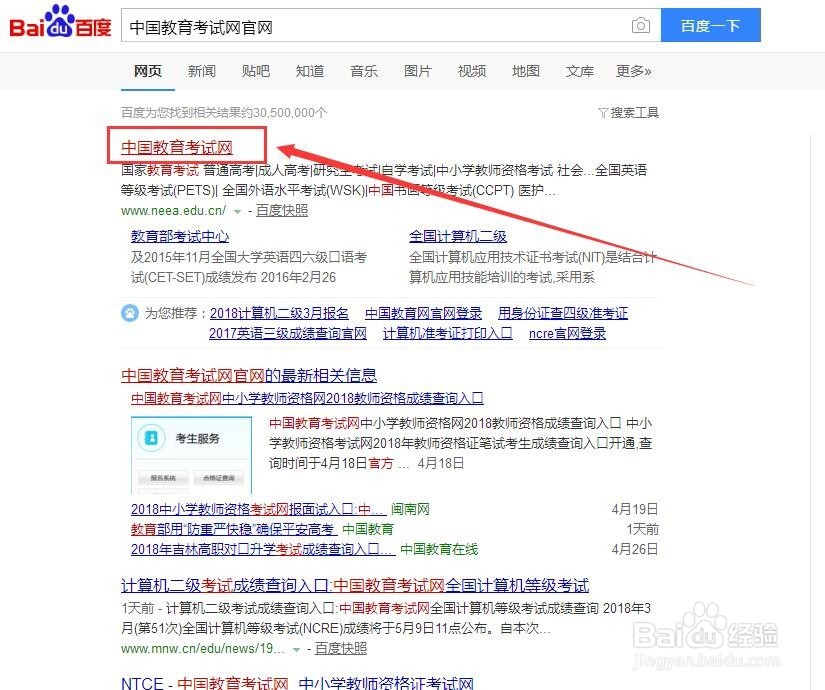Click recommended 用身份证查四级准考证 link

pos(563,314)
